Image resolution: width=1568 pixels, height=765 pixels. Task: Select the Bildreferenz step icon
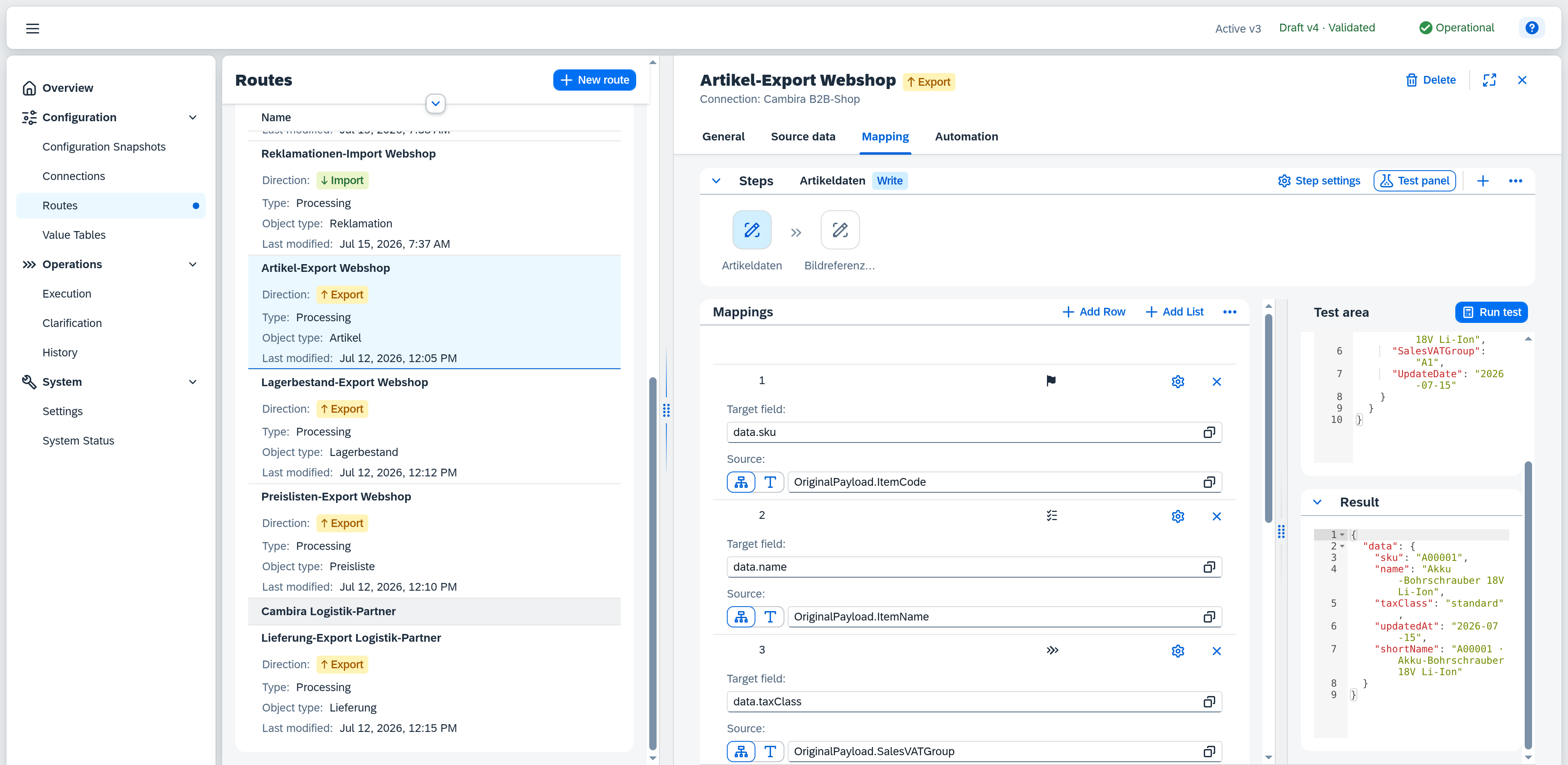pyautogui.click(x=840, y=230)
